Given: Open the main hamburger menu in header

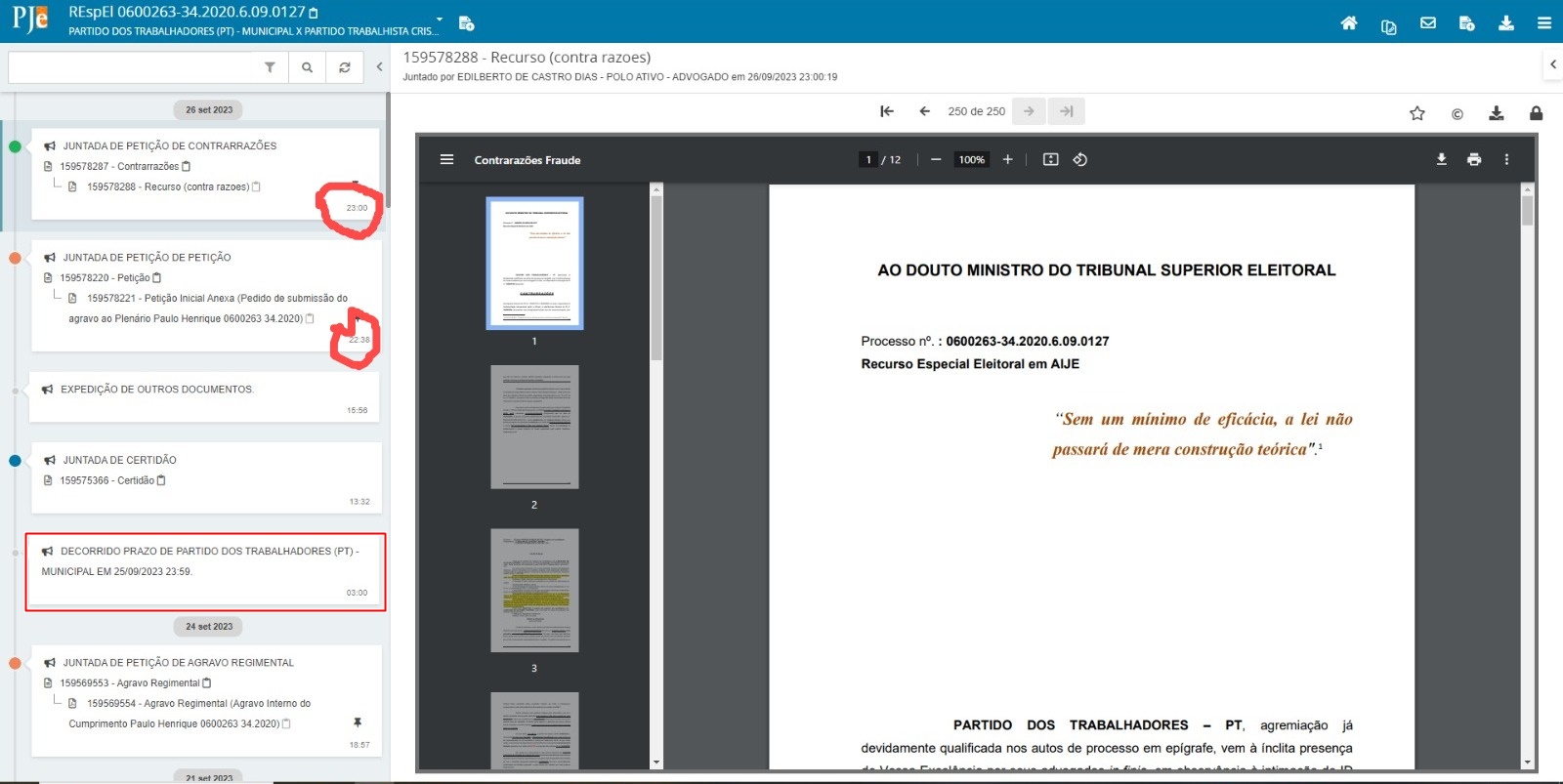Looking at the screenshot, I should tap(1543, 23).
